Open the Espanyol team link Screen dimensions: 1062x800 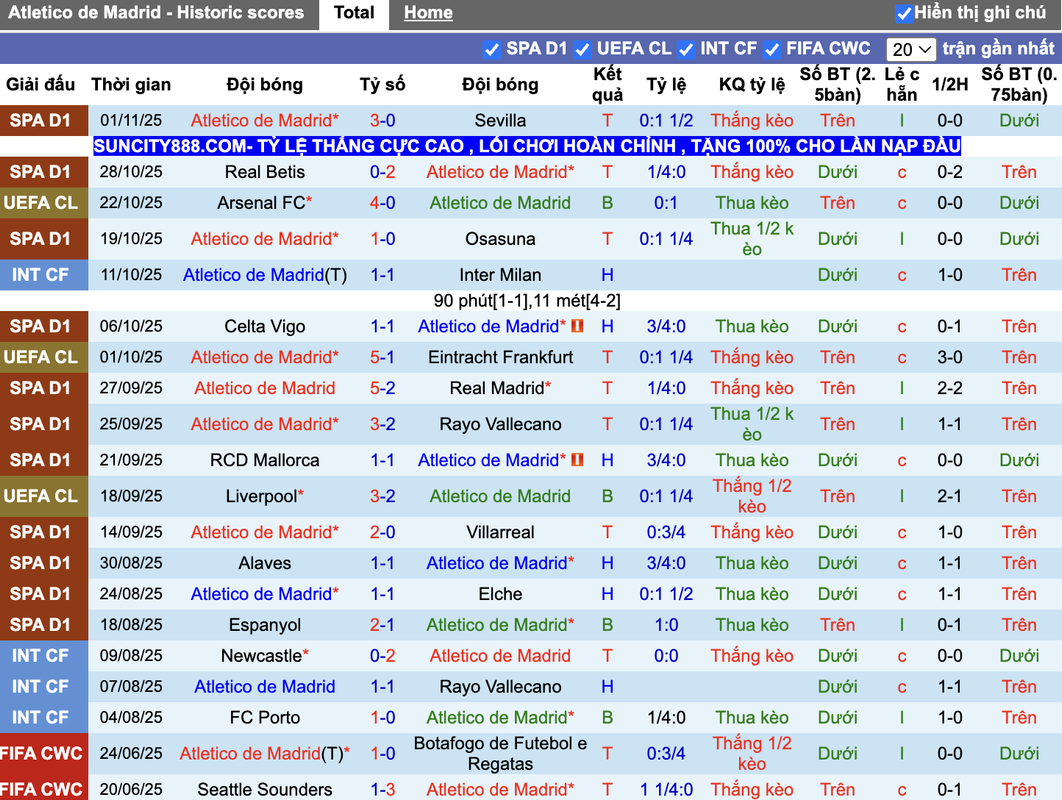pos(265,625)
